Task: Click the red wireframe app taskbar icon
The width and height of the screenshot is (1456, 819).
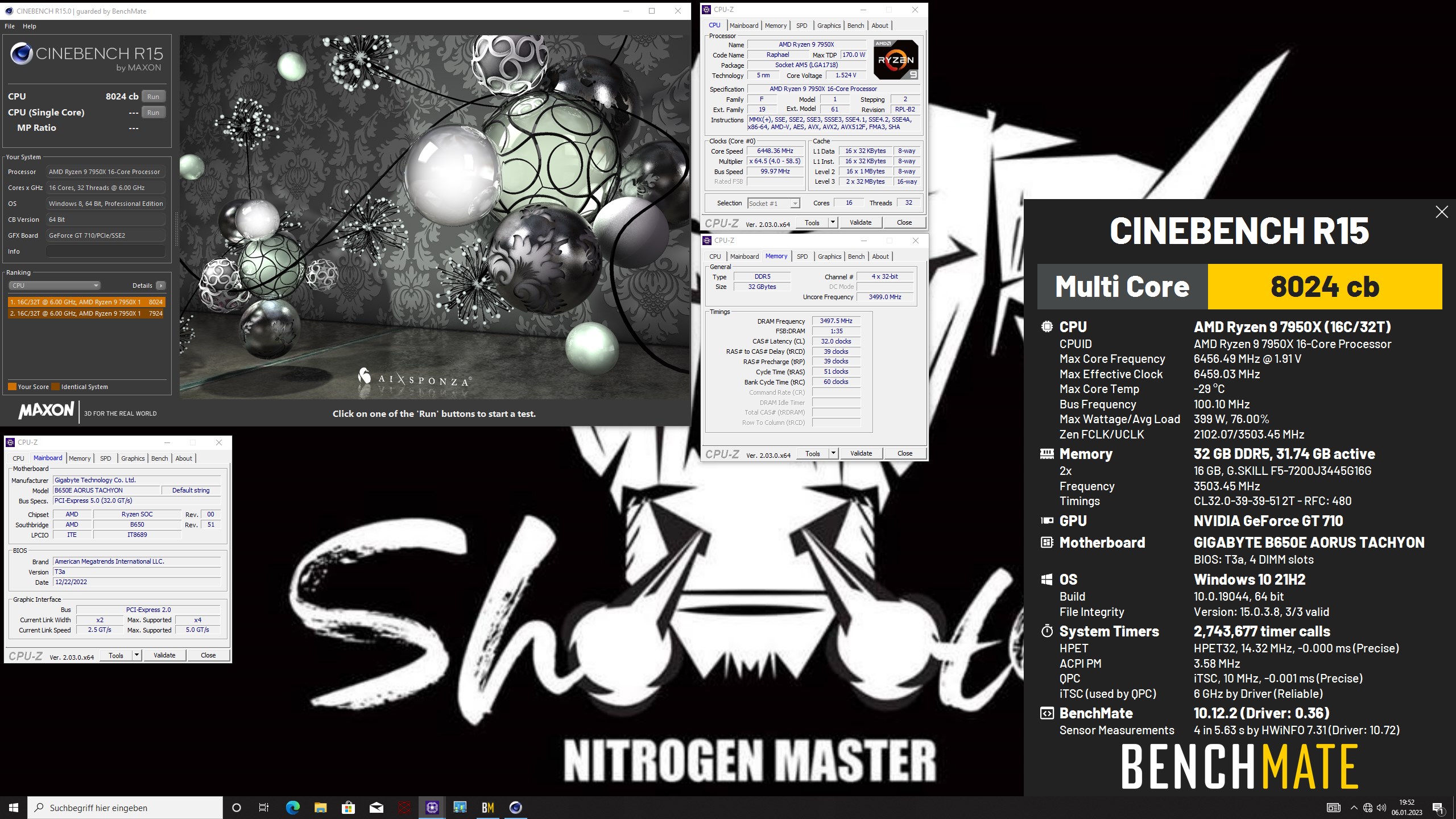Action: 404,808
